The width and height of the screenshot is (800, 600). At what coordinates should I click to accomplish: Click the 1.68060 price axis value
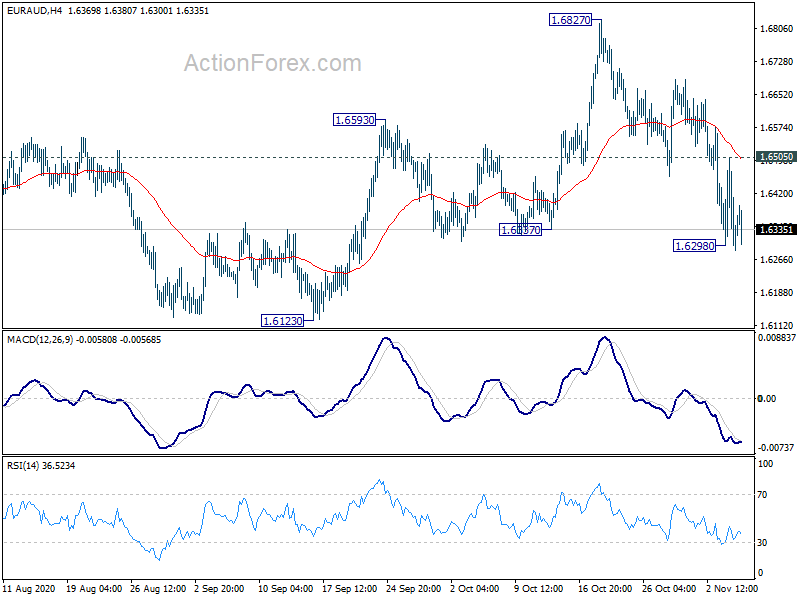pyautogui.click(x=777, y=29)
